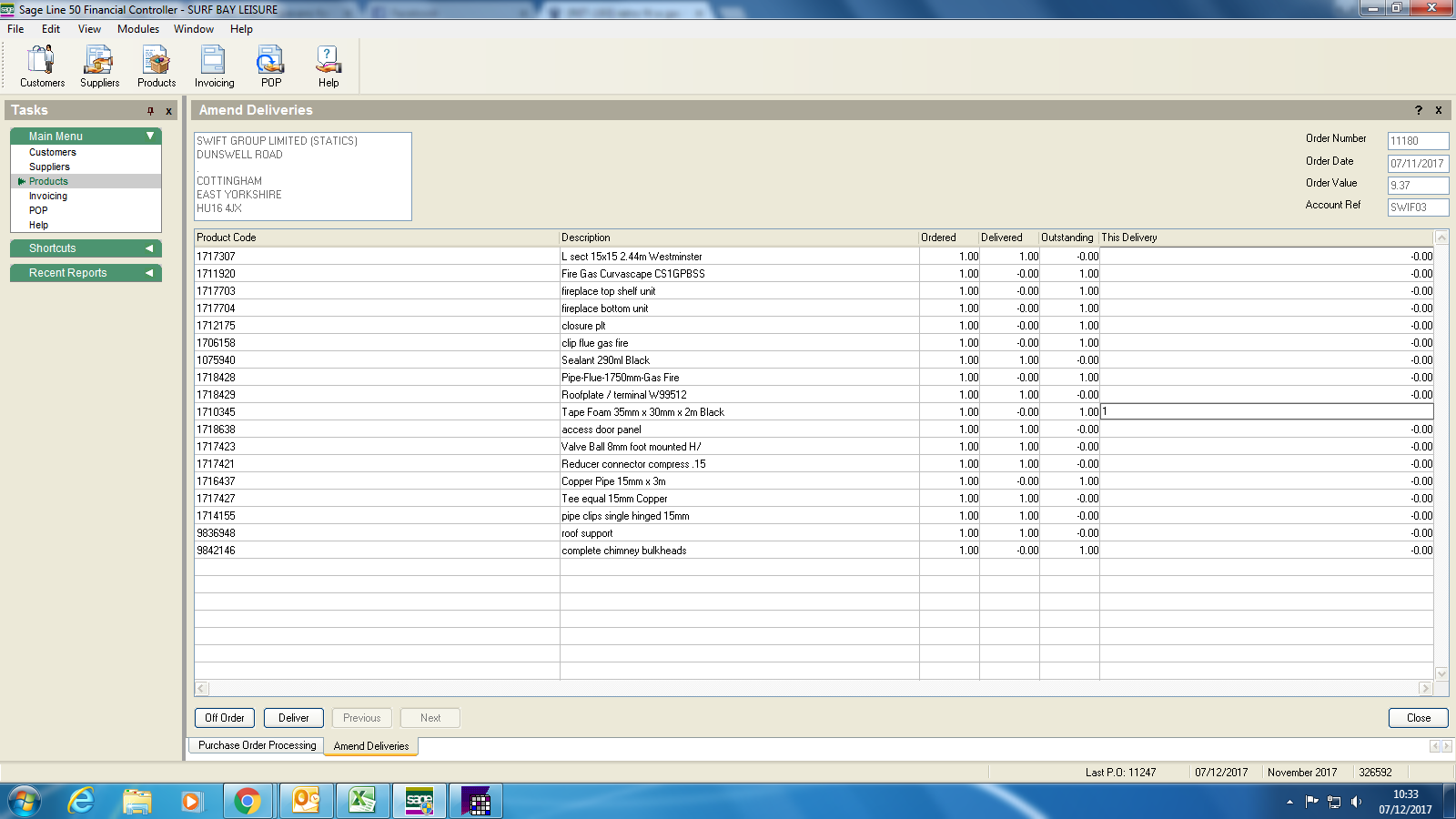Click the horizontal scrollbar right arrow
1456x819 pixels.
[1426, 689]
